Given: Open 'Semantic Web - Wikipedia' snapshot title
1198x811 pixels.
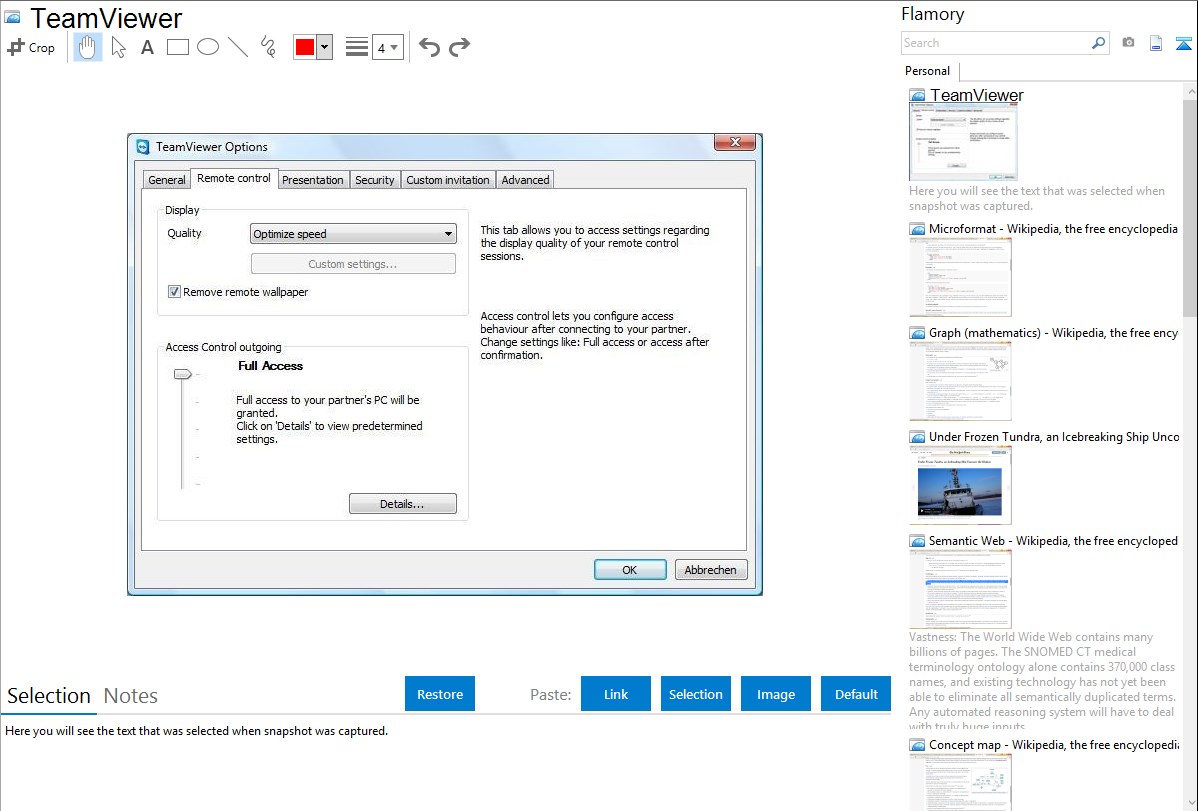Looking at the screenshot, I should 1053,541.
